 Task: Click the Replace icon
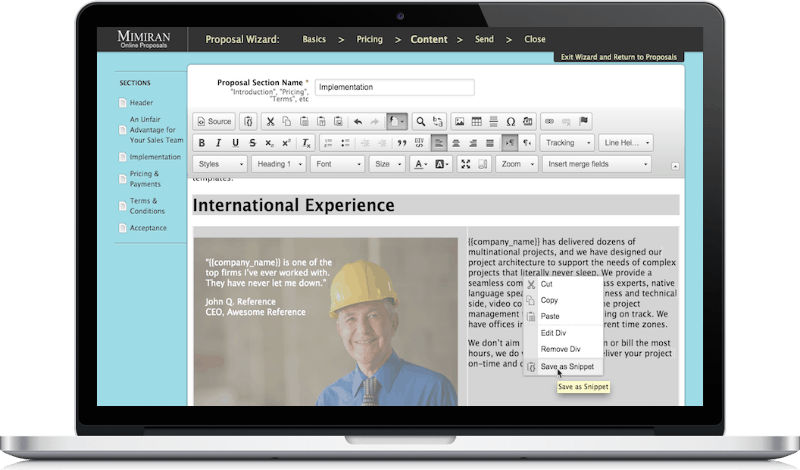coord(438,121)
